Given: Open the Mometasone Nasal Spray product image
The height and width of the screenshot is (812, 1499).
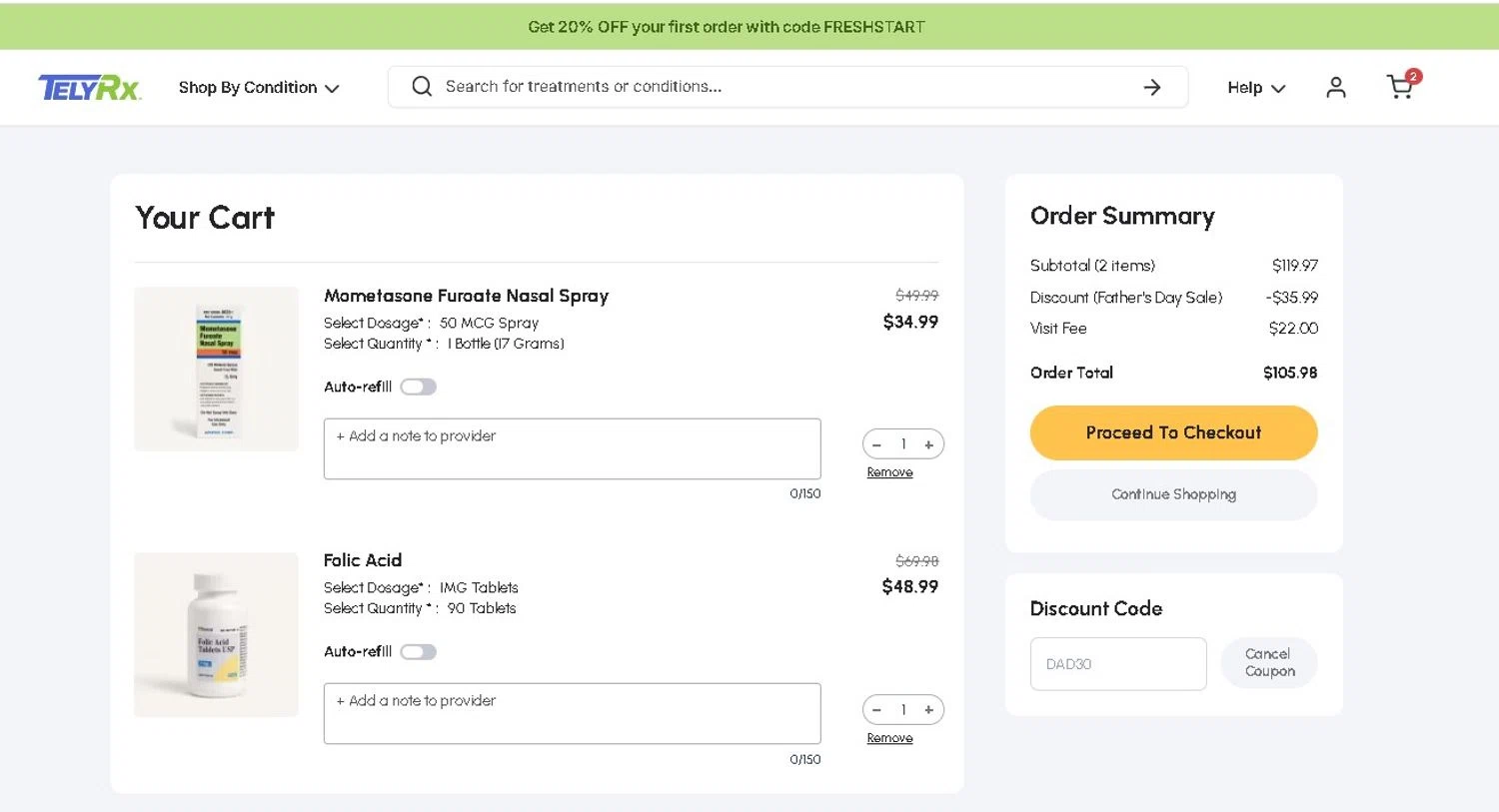Looking at the screenshot, I should [x=216, y=369].
